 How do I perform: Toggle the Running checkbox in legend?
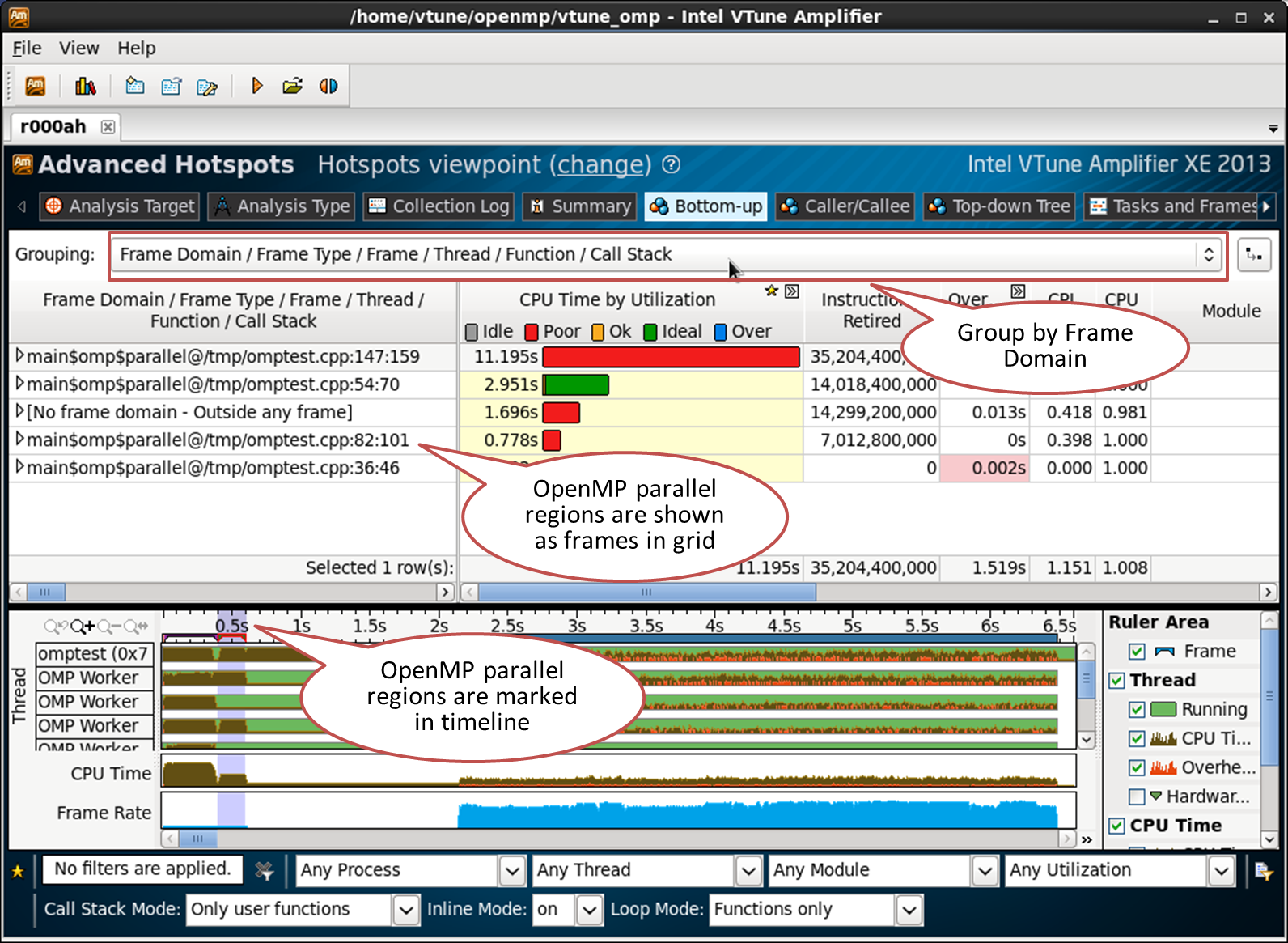[1138, 710]
